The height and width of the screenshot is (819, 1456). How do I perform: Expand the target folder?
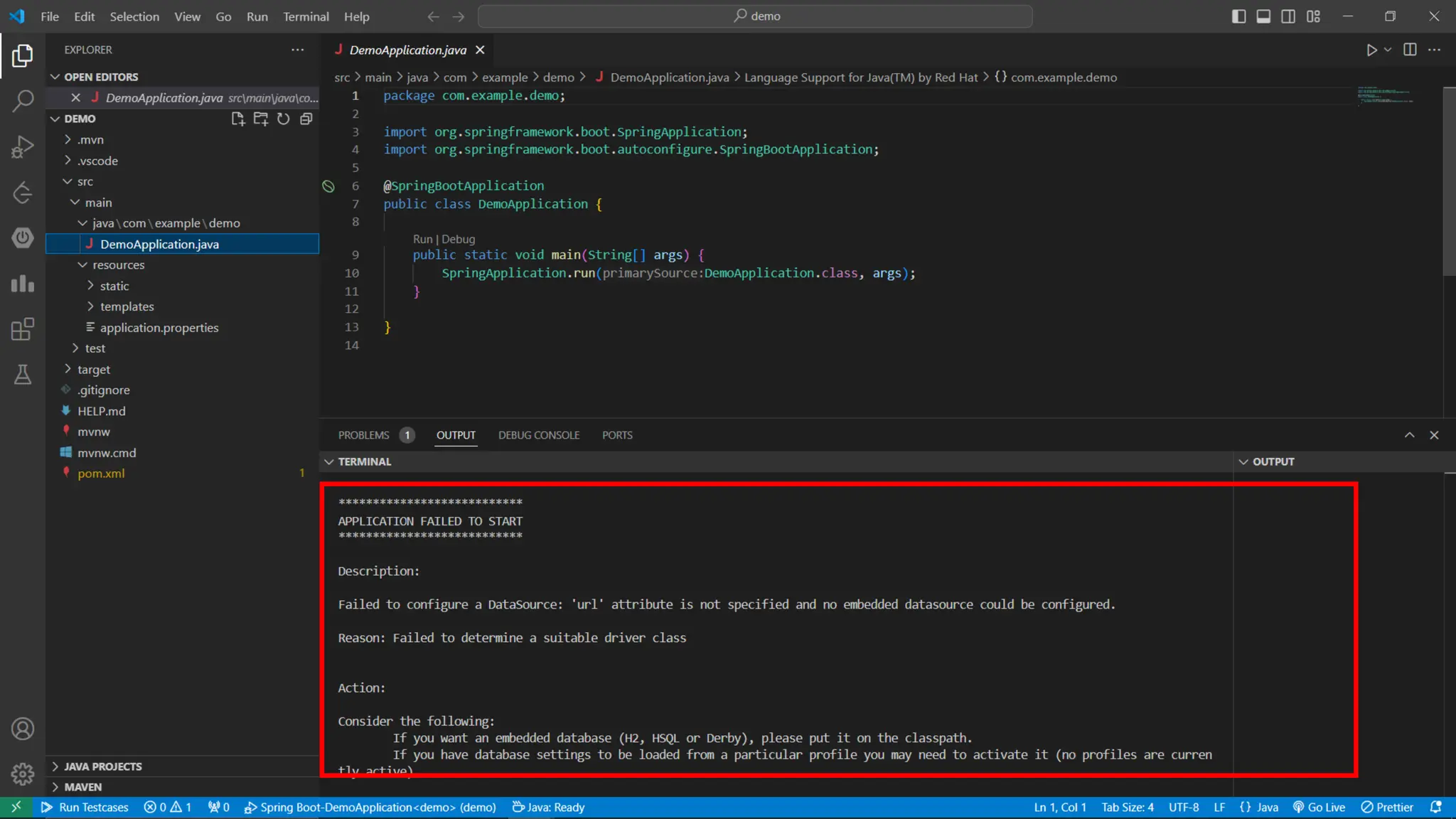(x=93, y=369)
